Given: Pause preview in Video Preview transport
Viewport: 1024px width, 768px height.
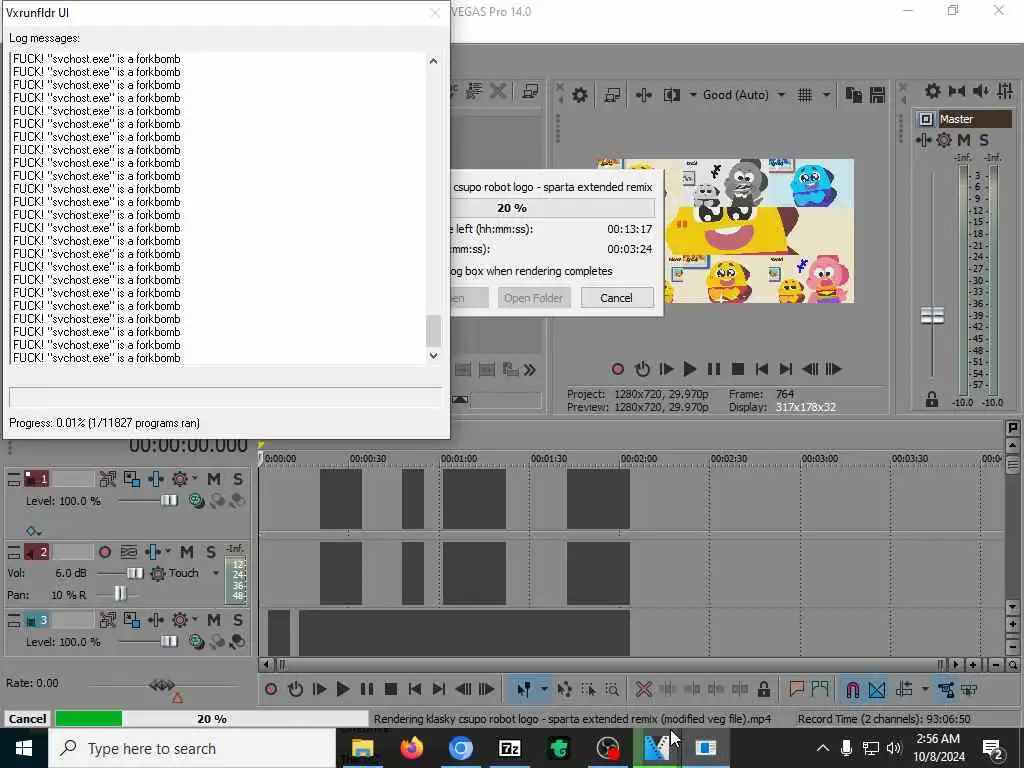Looking at the screenshot, I should tap(714, 369).
